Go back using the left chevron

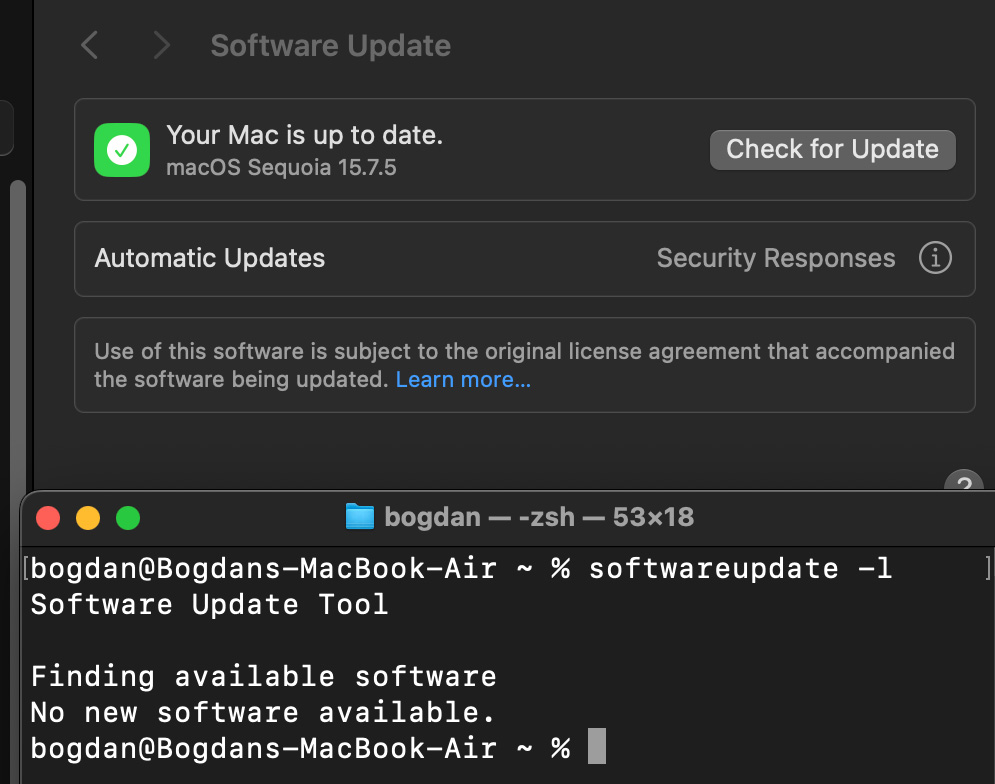point(89,45)
